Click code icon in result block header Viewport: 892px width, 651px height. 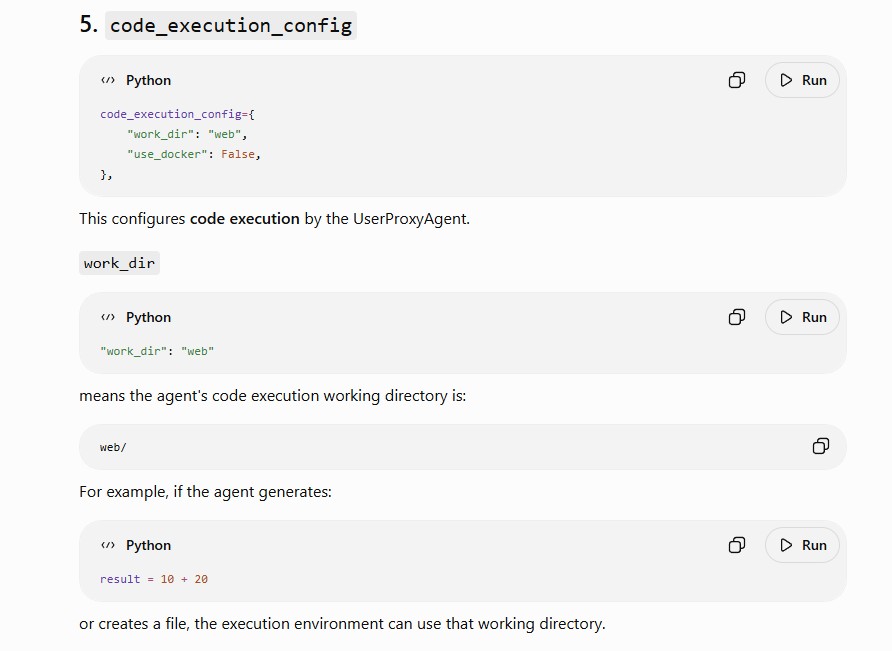pos(108,545)
